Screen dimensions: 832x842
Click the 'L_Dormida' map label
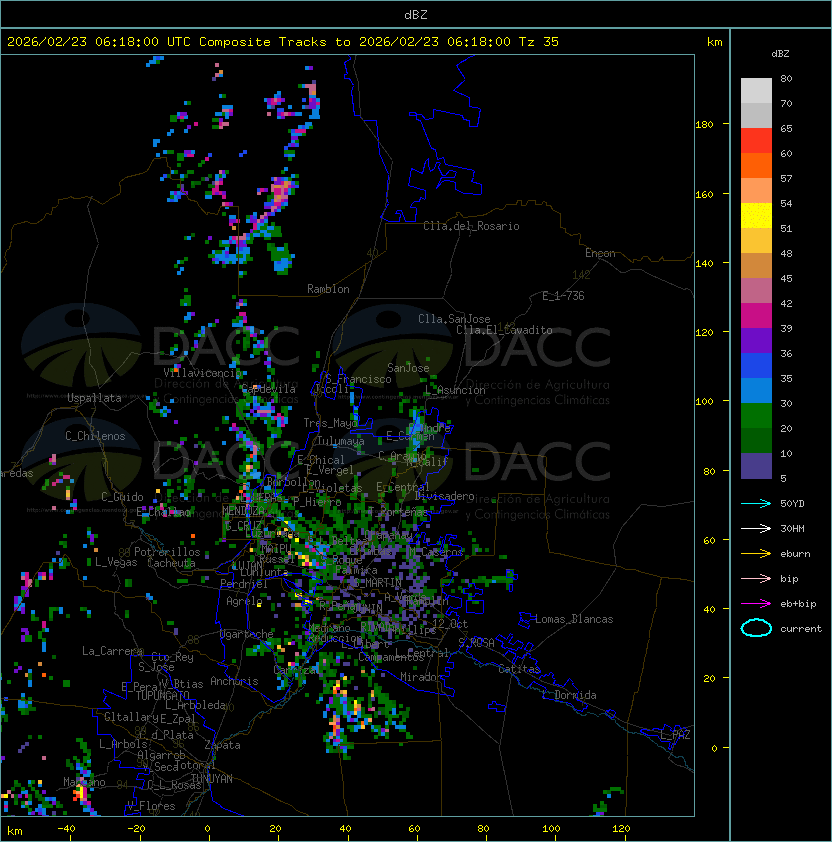coord(569,695)
